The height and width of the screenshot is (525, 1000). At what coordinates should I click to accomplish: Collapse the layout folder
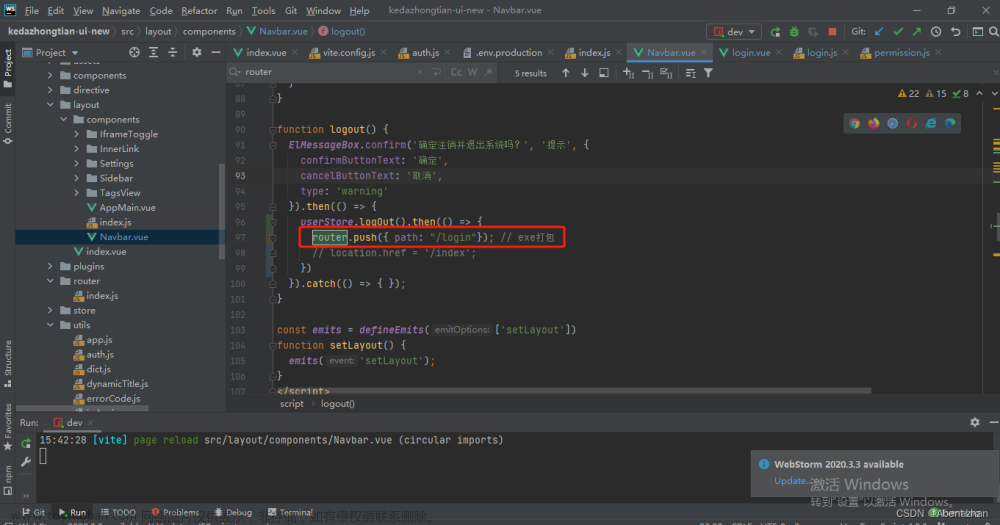50,105
